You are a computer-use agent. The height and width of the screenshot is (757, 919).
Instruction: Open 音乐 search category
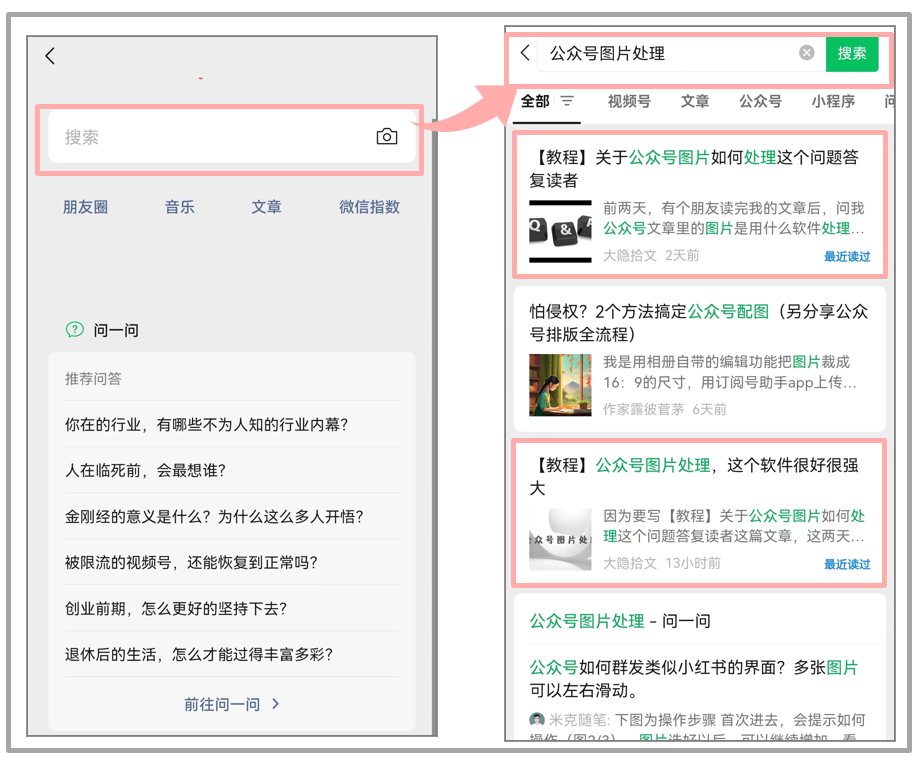point(179,207)
